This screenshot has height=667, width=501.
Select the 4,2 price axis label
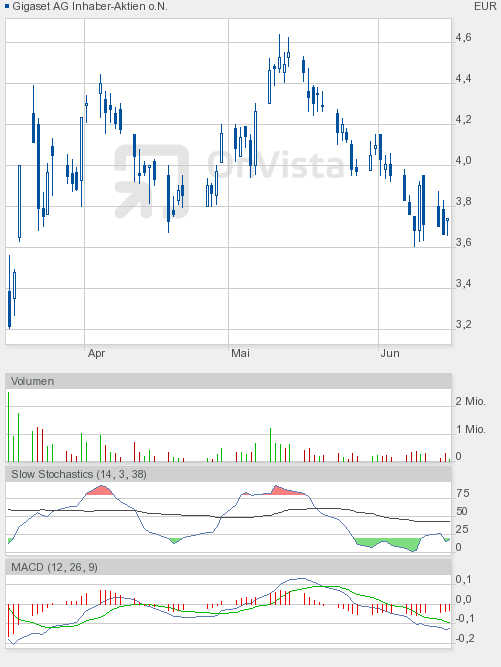coord(463,120)
